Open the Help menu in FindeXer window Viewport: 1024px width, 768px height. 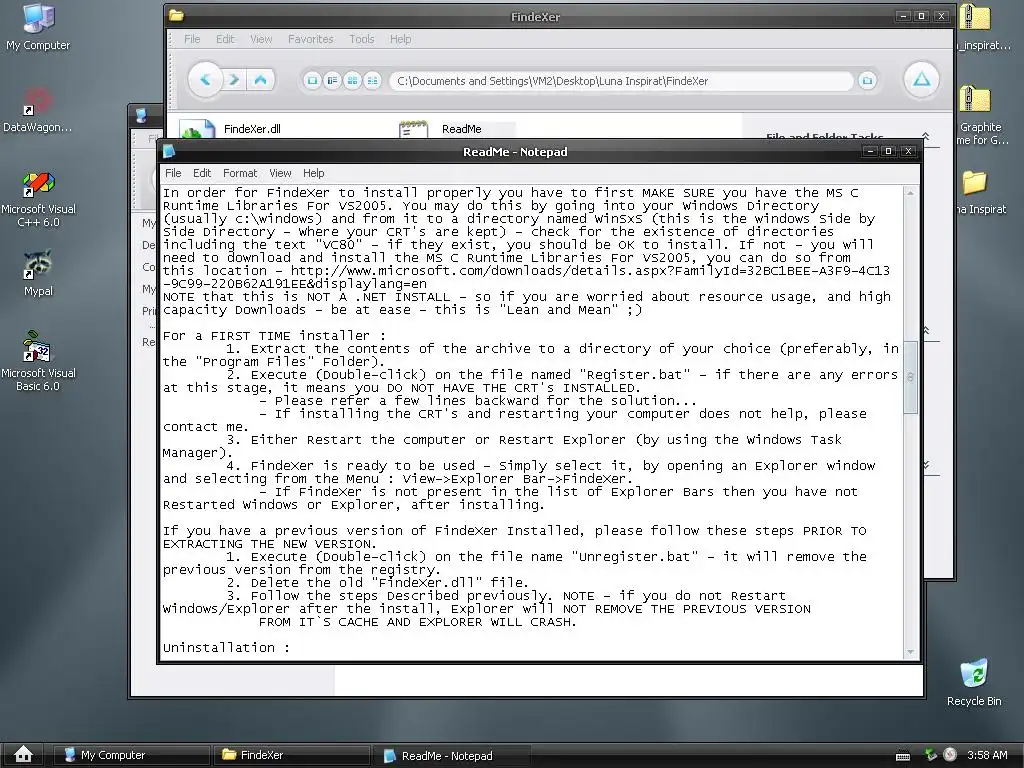(x=400, y=39)
